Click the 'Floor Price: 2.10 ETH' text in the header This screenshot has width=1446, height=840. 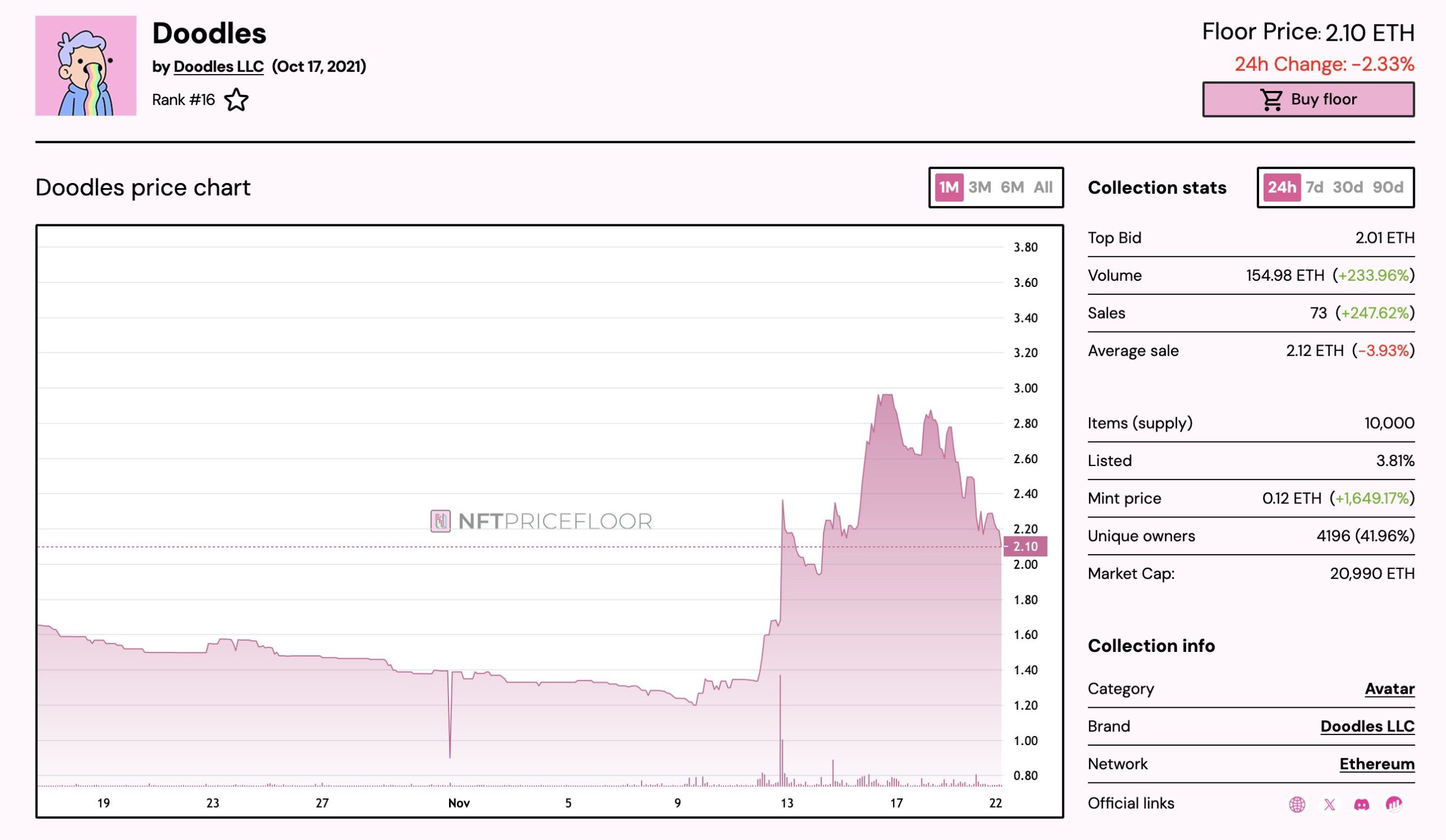[x=1308, y=32]
